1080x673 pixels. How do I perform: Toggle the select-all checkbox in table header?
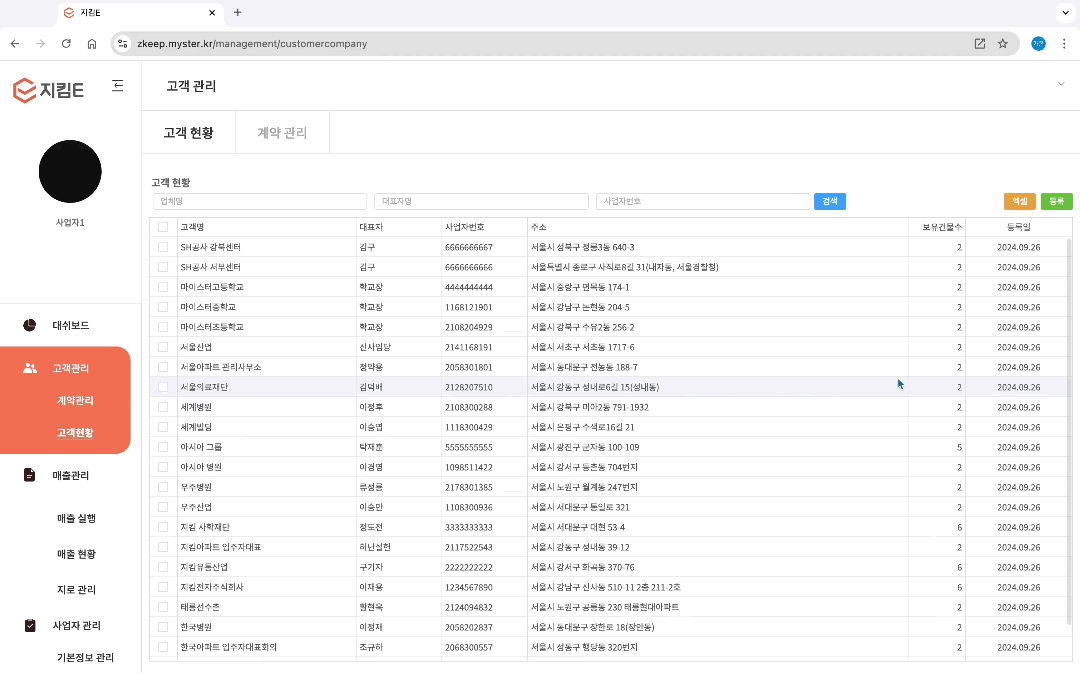pos(163,227)
